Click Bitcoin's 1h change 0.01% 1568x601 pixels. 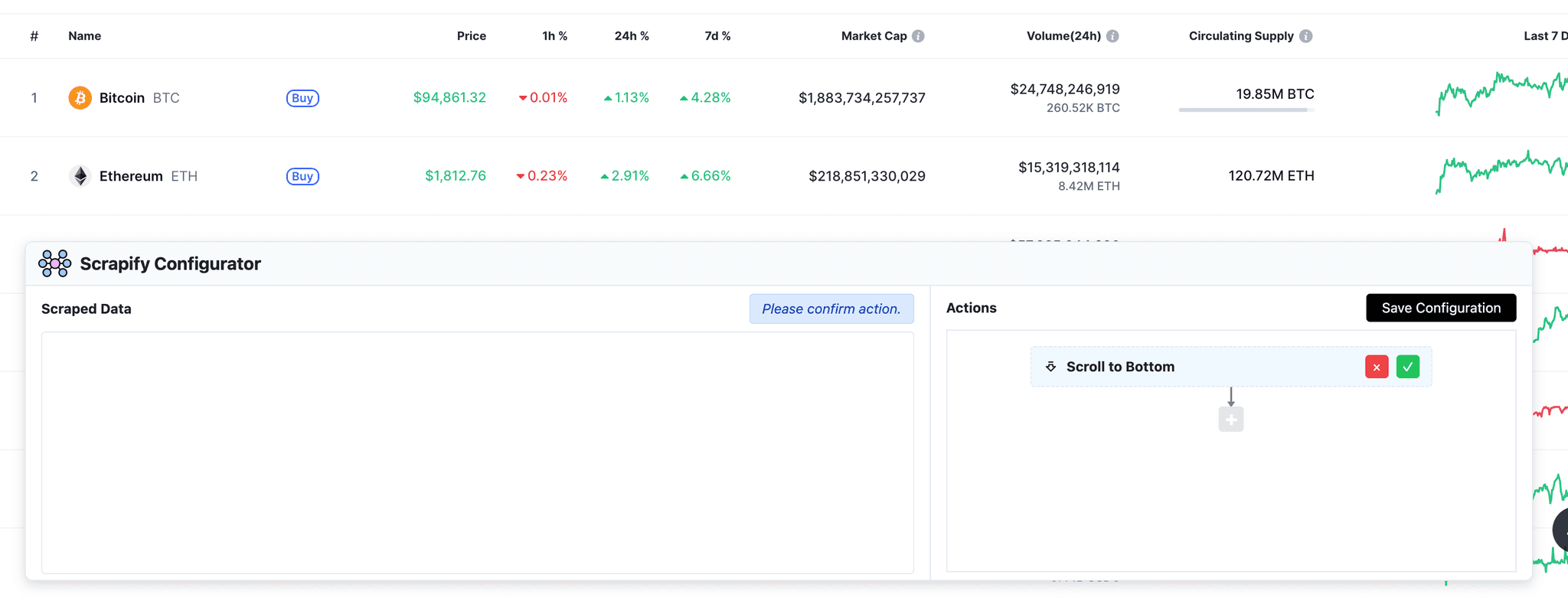[x=543, y=98]
